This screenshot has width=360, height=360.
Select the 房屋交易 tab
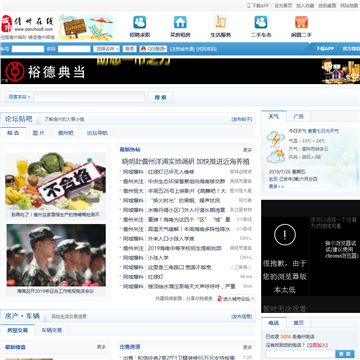click(x=18, y=330)
